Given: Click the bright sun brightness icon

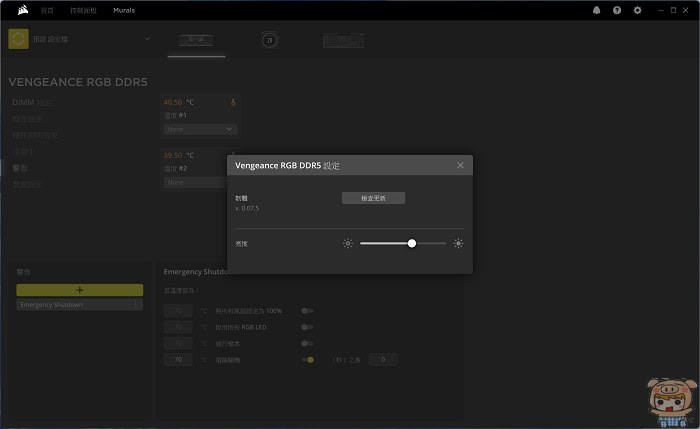Looking at the screenshot, I should click(458, 243).
